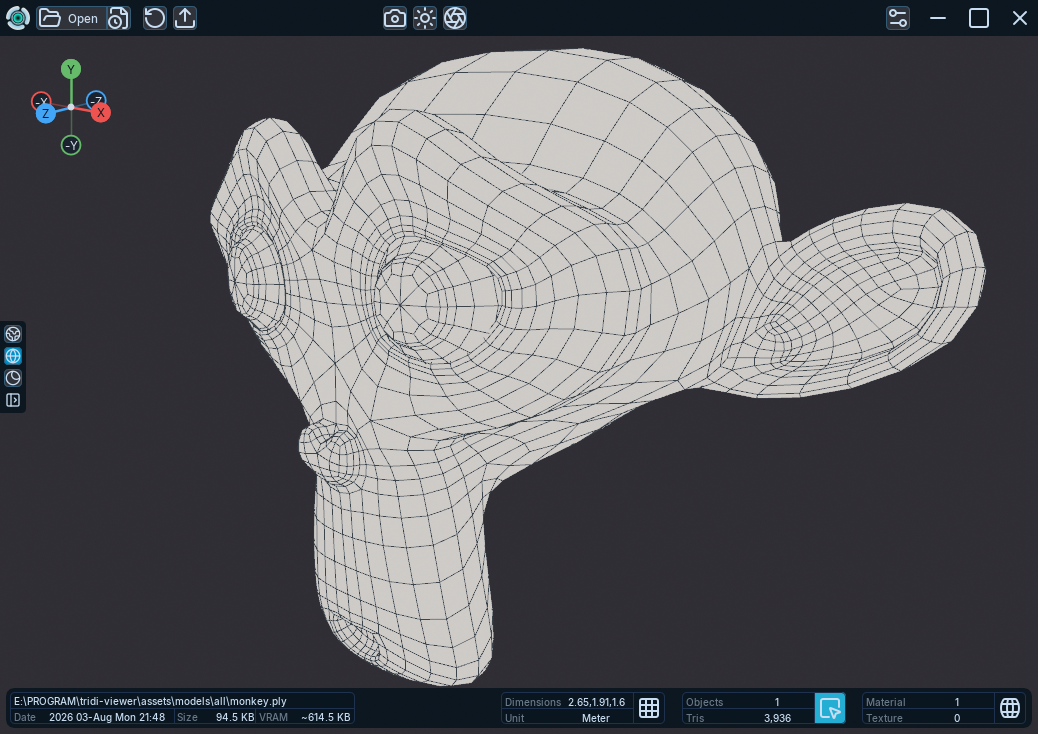1038x734 pixels.
Task: Expand the left sidebar panel
Action: tap(13, 400)
